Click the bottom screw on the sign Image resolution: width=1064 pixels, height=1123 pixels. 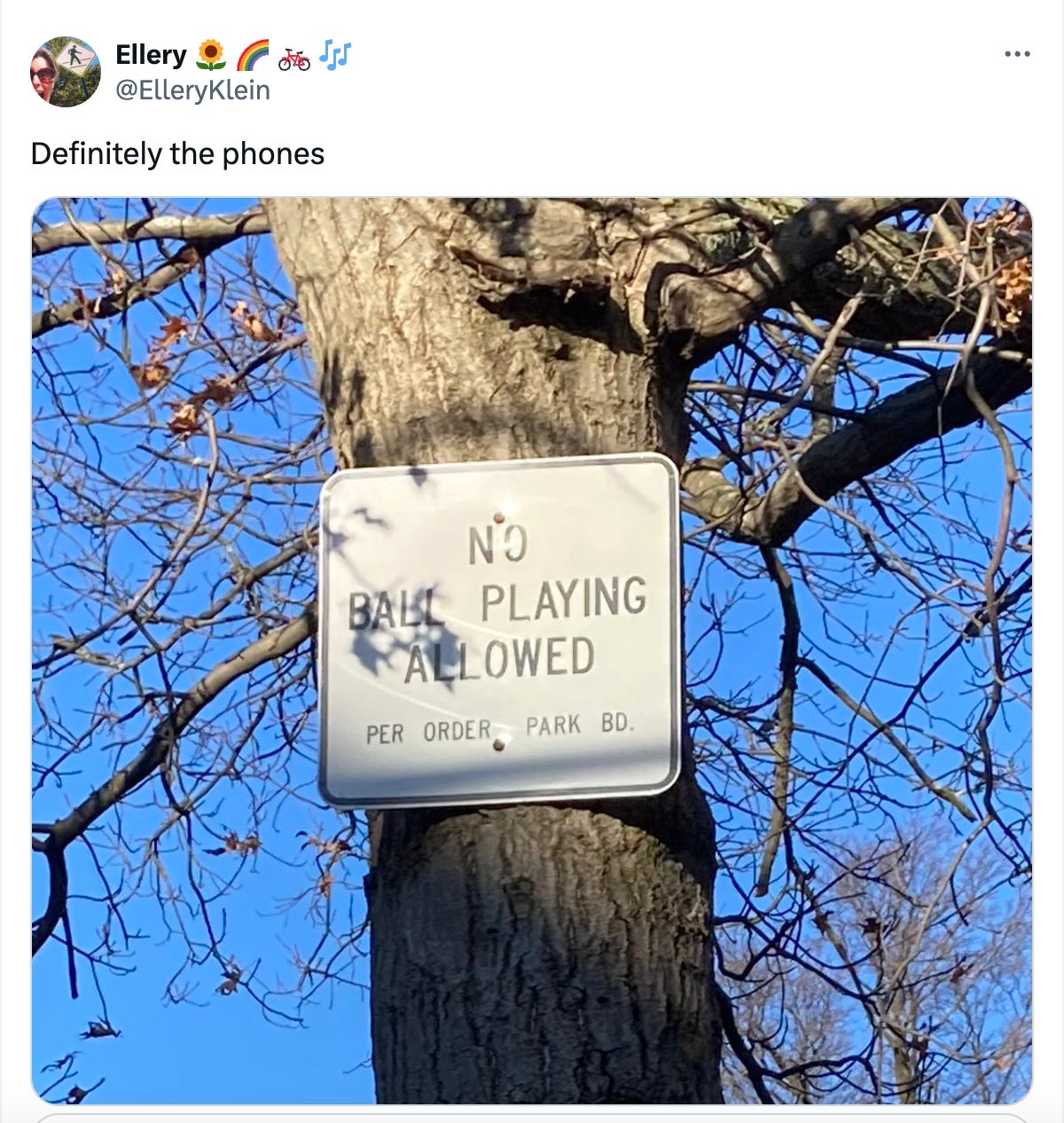click(x=499, y=746)
